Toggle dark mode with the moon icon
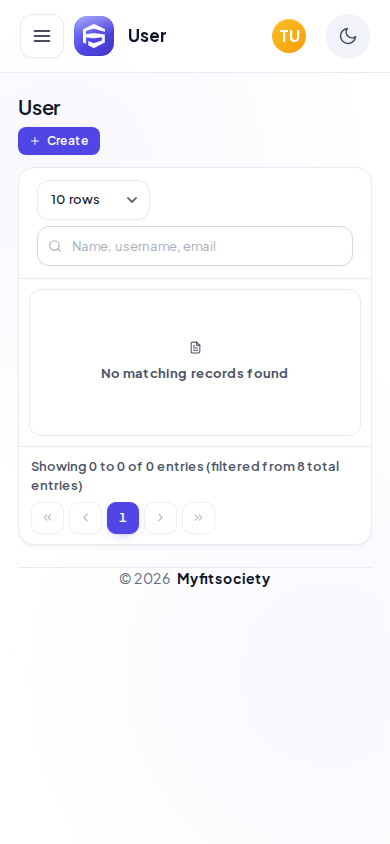Screen dimensions: 390x844 pos(348,36)
